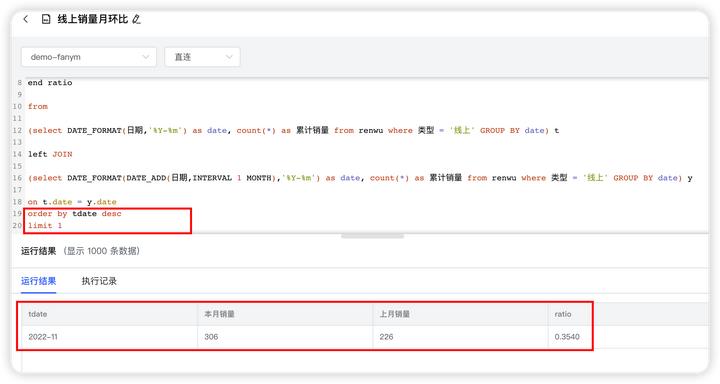Open the demo-fanym data source dropdown
This screenshot has width=720, height=384.
[89, 57]
